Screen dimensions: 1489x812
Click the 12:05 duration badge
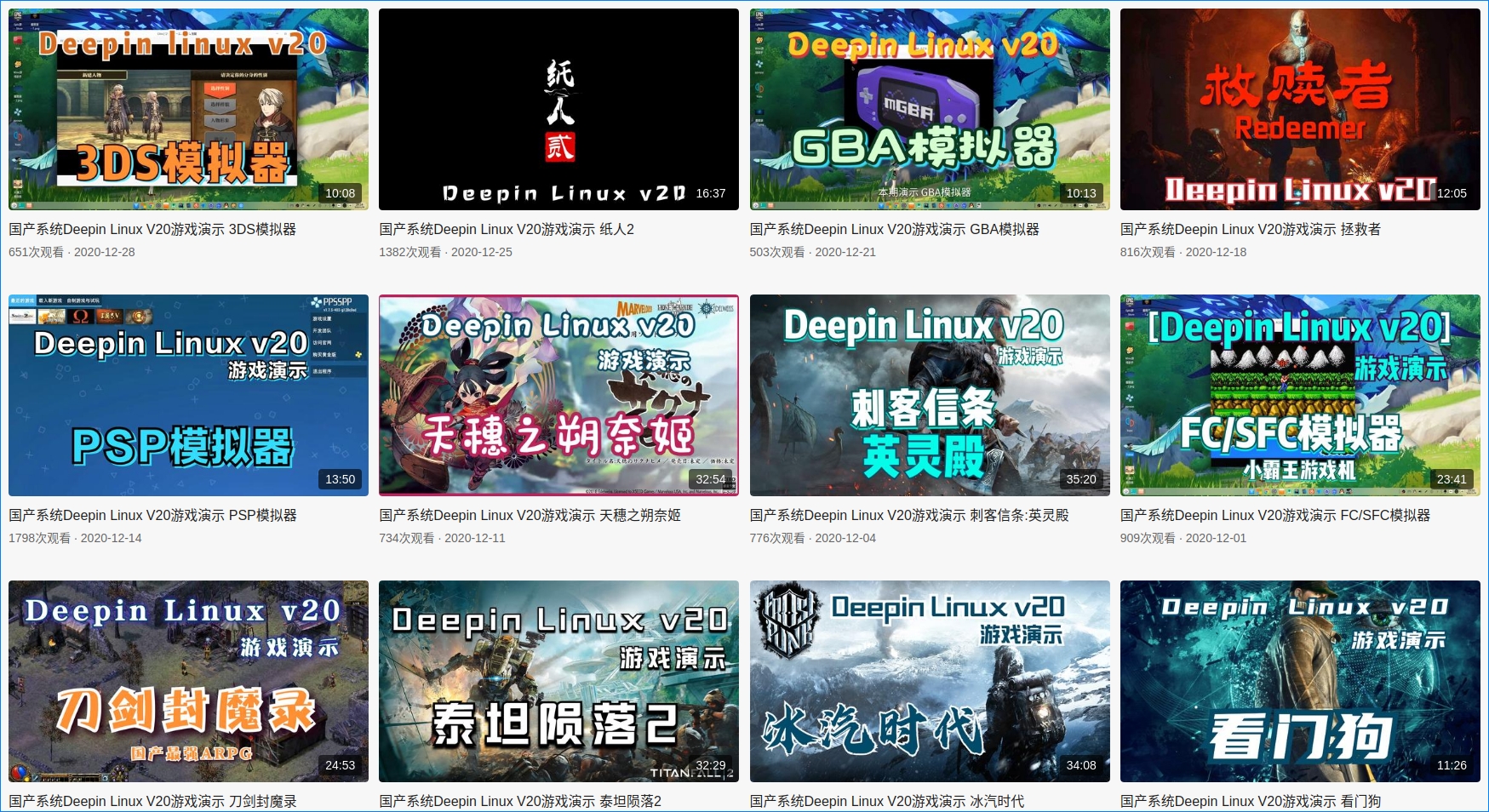click(x=1452, y=193)
